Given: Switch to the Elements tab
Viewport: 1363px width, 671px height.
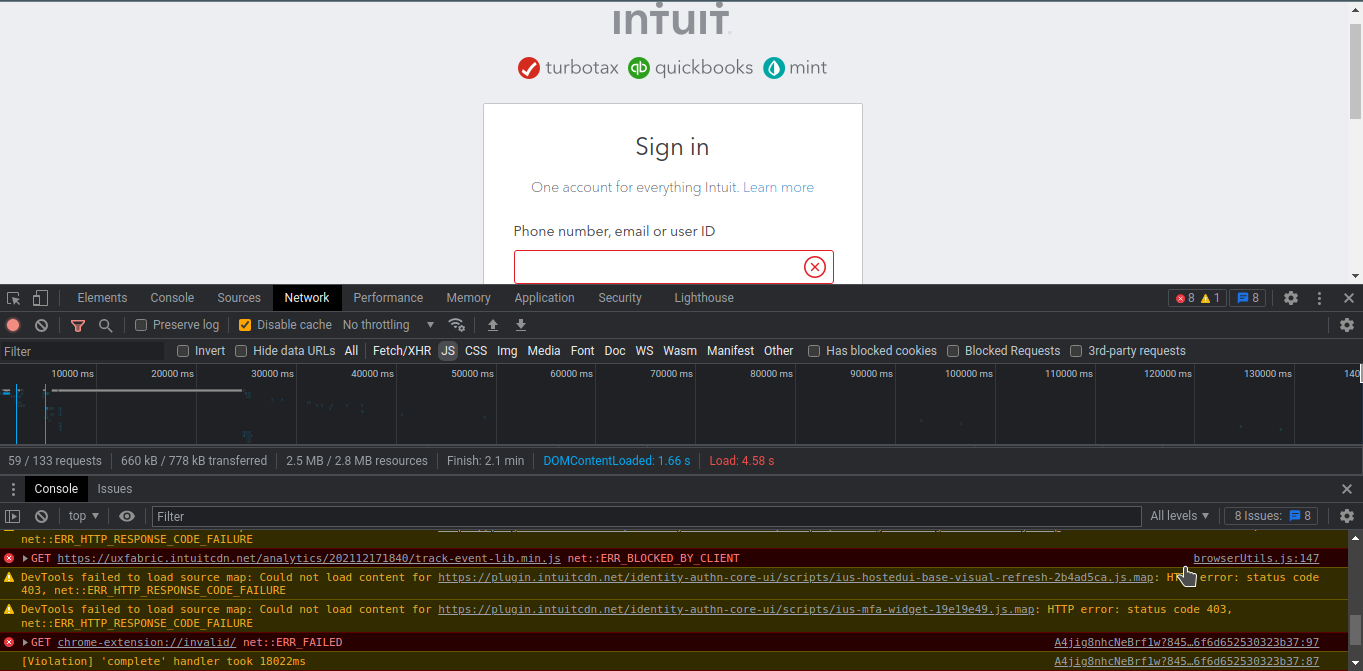Looking at the screenshot, I should pyautogui.click(x=102, y=298).
